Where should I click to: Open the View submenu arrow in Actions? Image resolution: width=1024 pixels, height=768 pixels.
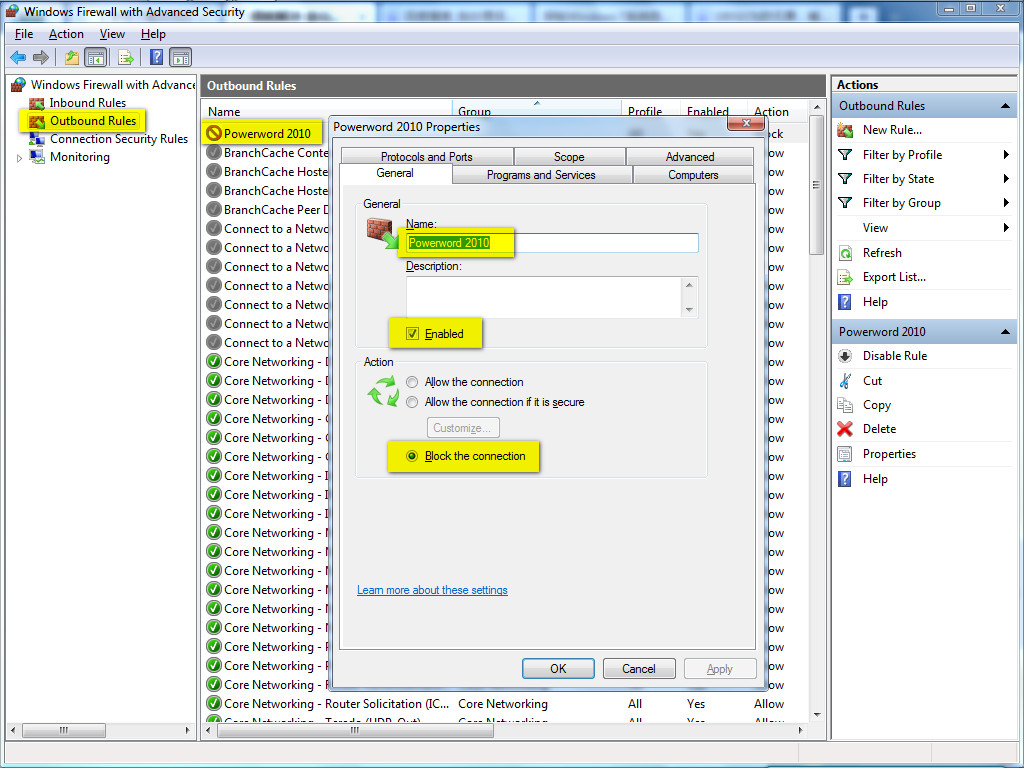pyautogui.click(x=1006, y=228)
